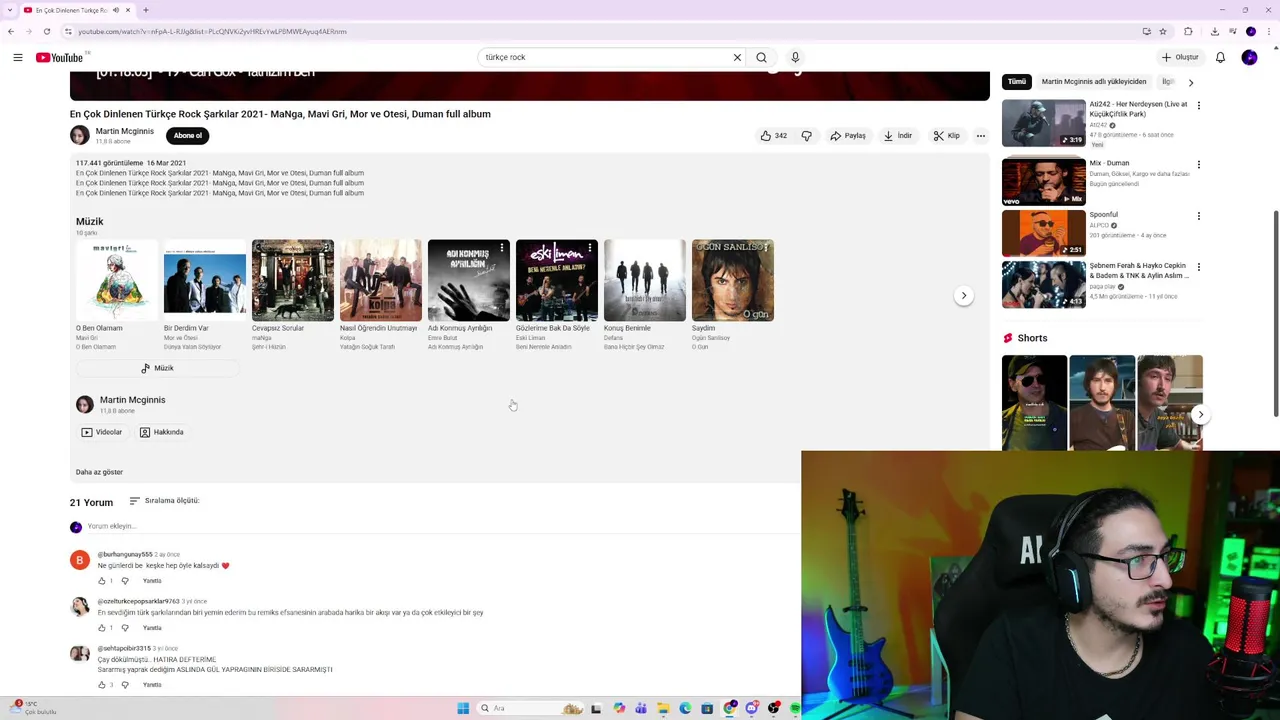Collapse description with Daha az göster

point(99,472)
